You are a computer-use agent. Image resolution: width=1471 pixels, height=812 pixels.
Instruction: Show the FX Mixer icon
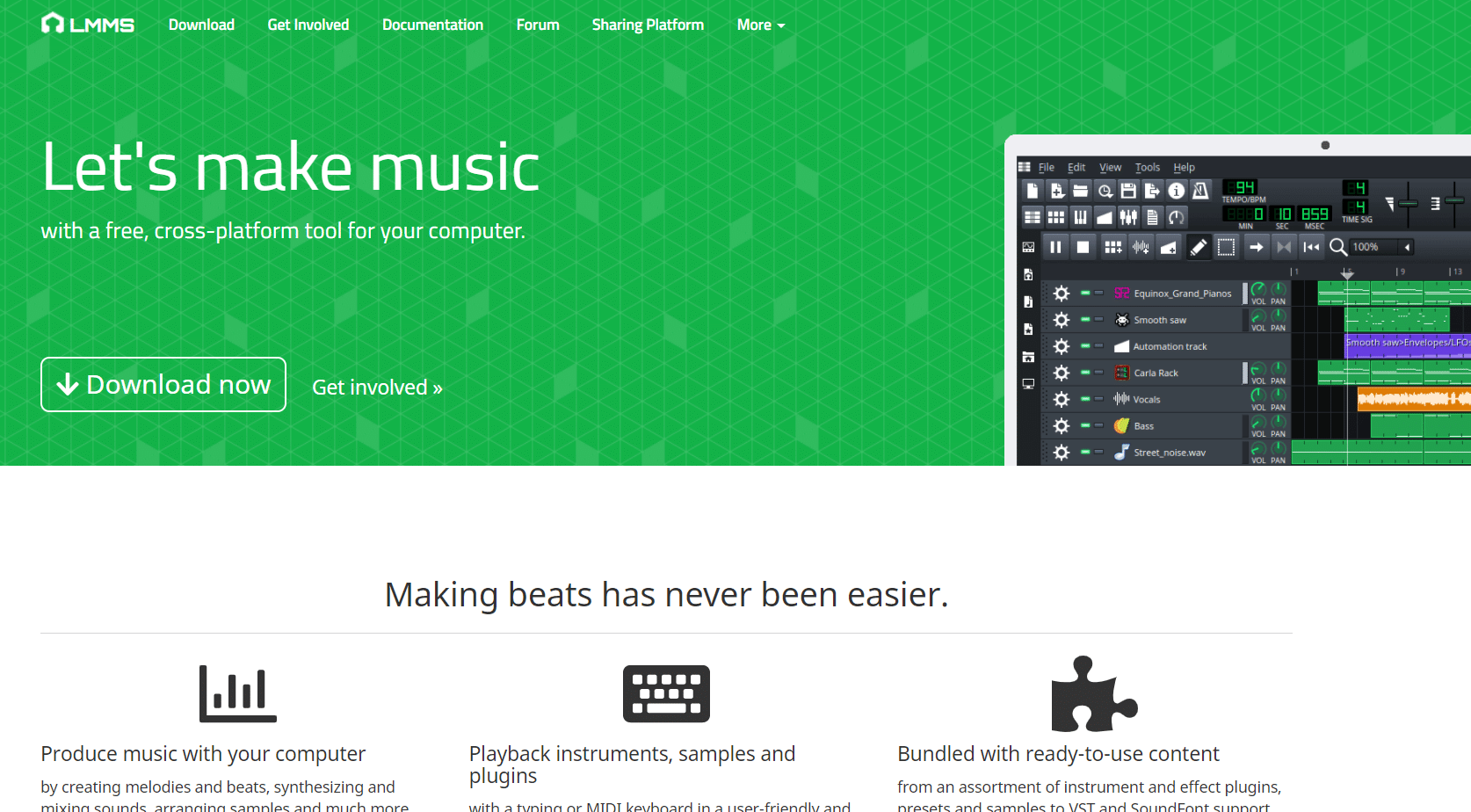(1128, 217)
